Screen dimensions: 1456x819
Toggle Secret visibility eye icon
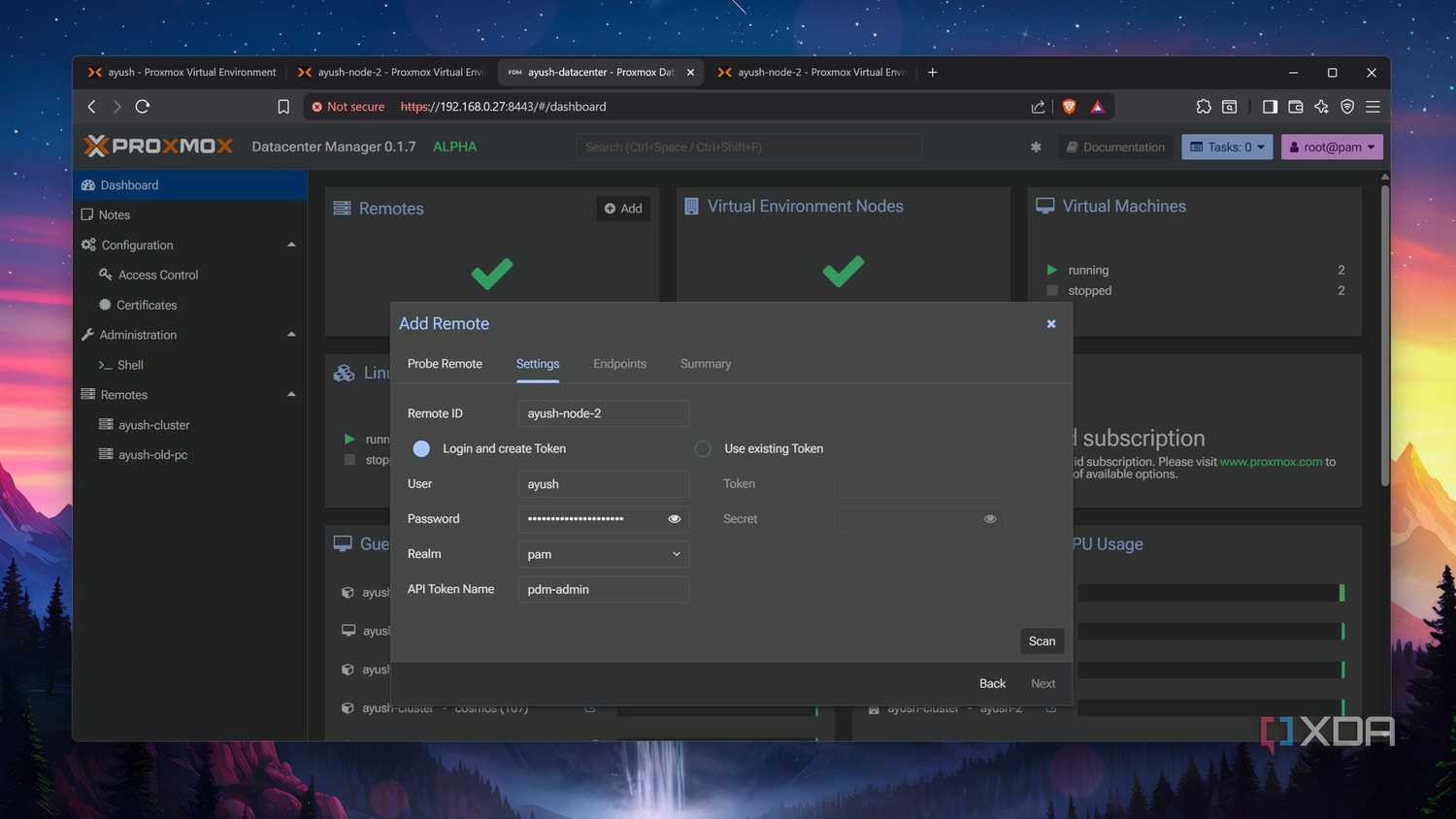click(x=990, y=519)
